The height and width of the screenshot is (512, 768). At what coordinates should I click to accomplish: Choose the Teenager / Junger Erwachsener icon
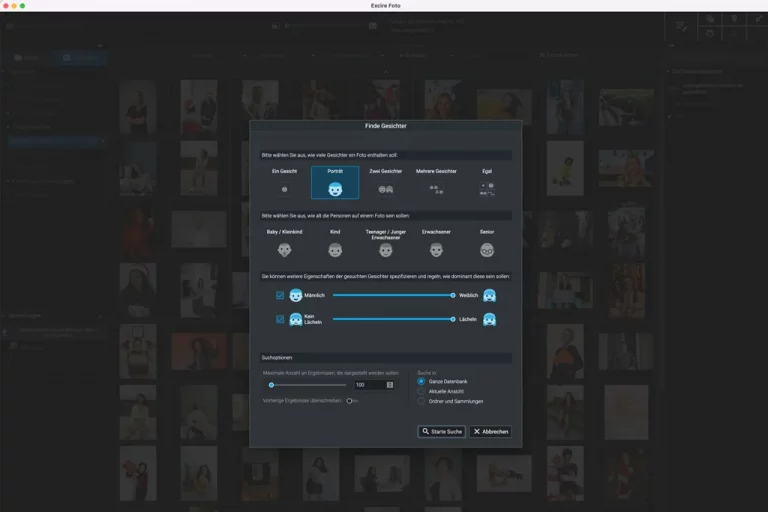pyautogui.click(x=385, y=250)
